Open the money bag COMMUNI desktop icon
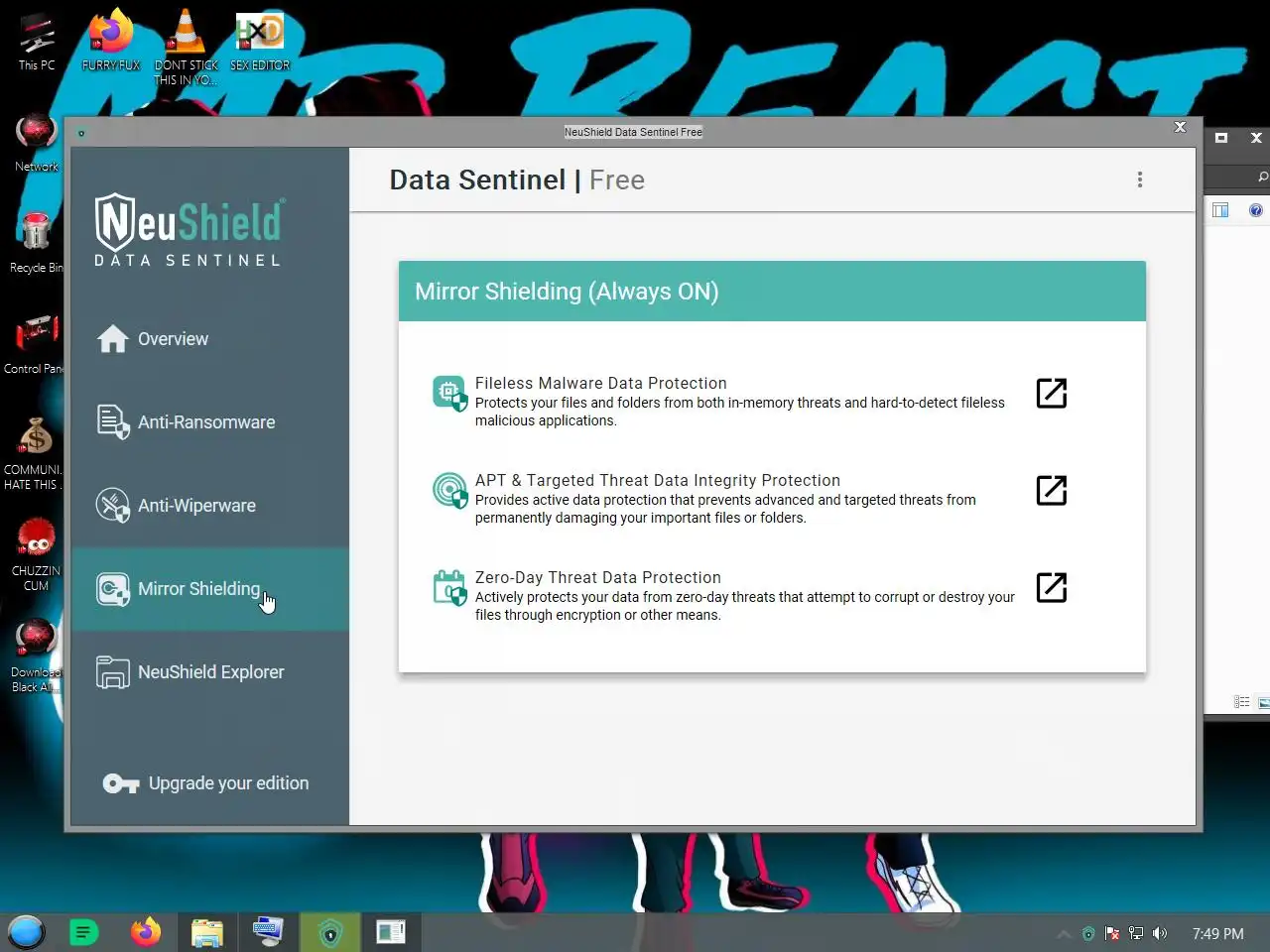1270x952 pixels. coord(35,452)
